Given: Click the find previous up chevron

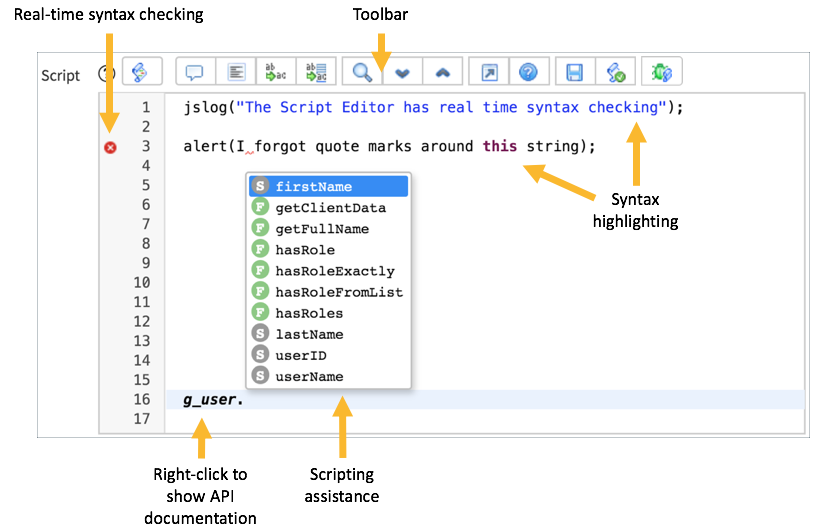Looking at the screenshot, I should tap(442, 73).
